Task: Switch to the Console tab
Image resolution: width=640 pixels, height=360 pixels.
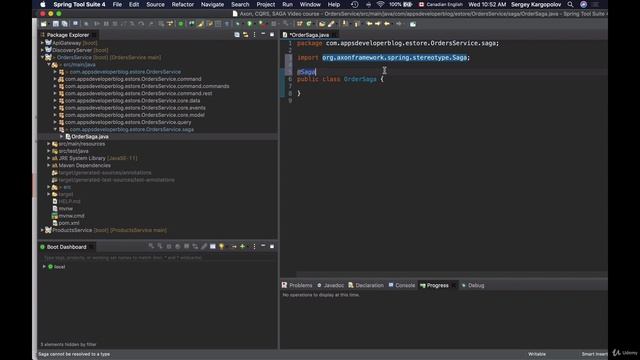Action: tap(402, 285)
